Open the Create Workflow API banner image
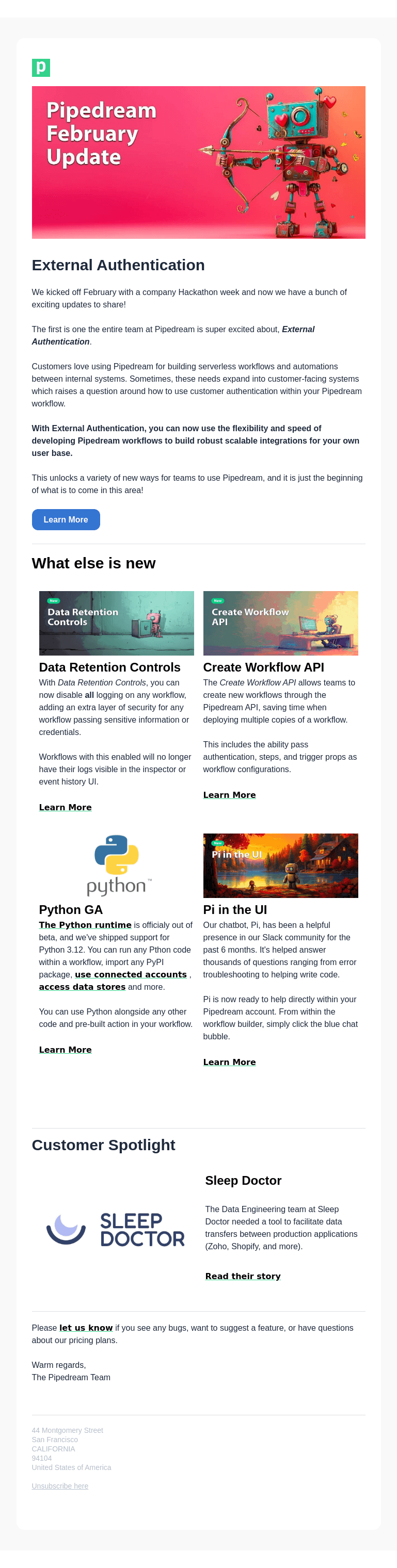The width and height of the screenshot is (397, 1568). click(x=281, y=623)
